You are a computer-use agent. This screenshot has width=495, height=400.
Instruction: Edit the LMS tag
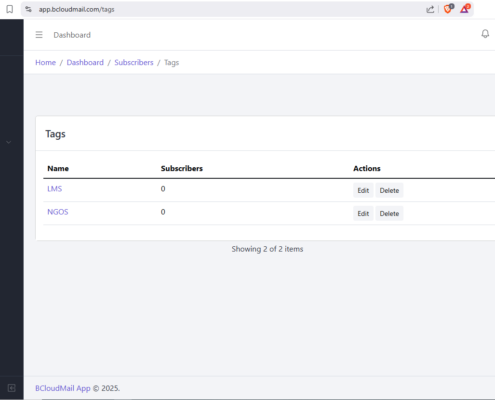(x=363, y=190)
